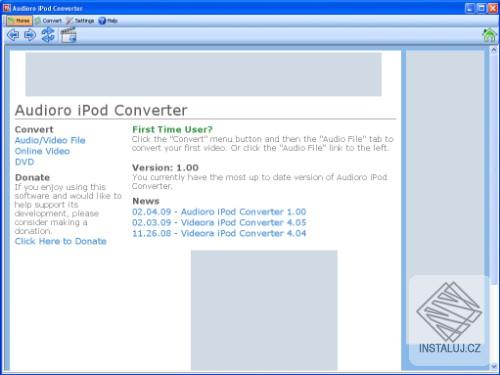Viewport: 500px width, 375px height.
Task: Click the 'Audioro iPod Converter' page heading
Action: 101,110
